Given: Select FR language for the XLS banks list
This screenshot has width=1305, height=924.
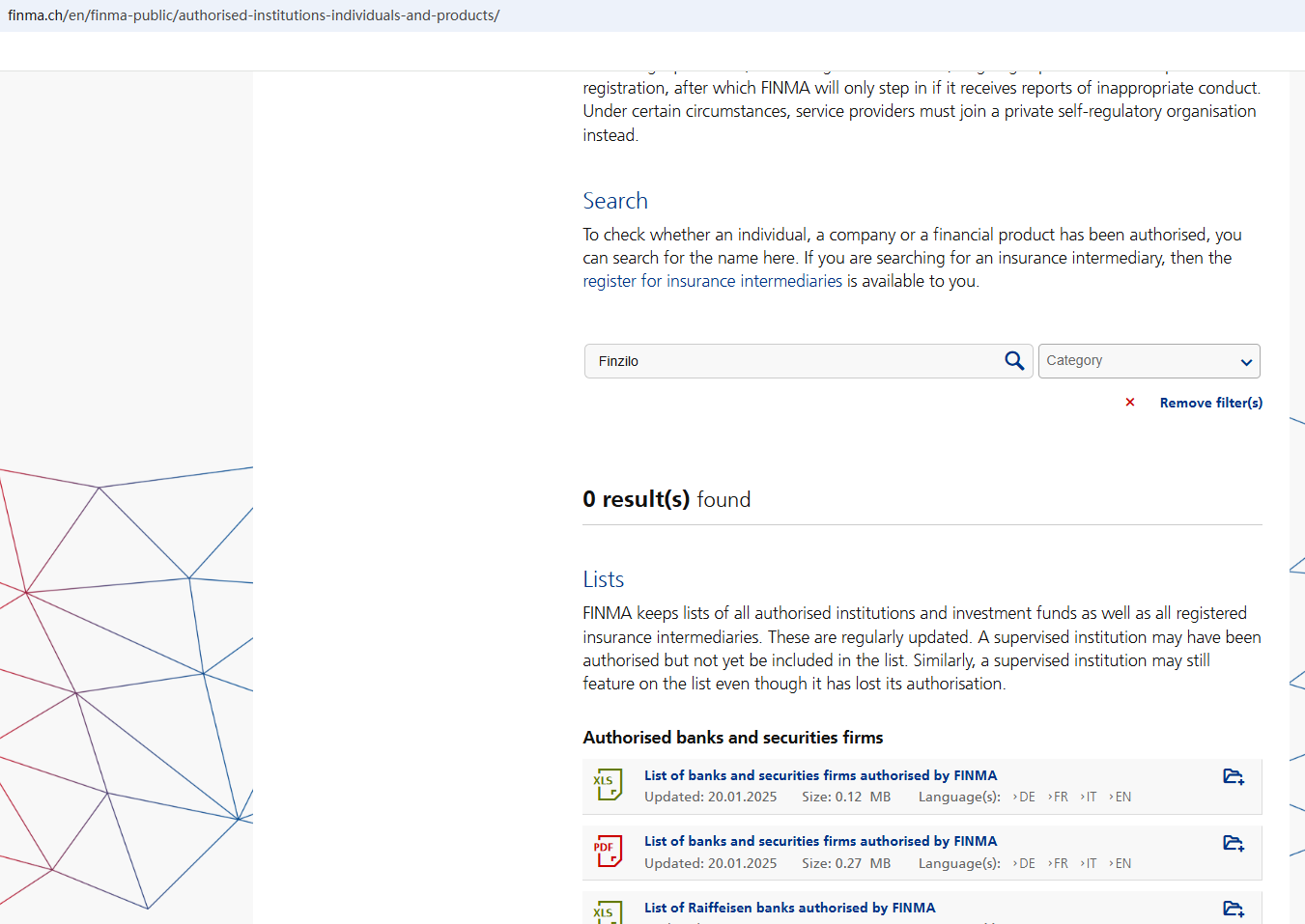Looking at the screenshot, I should [x=1059, y=798].
